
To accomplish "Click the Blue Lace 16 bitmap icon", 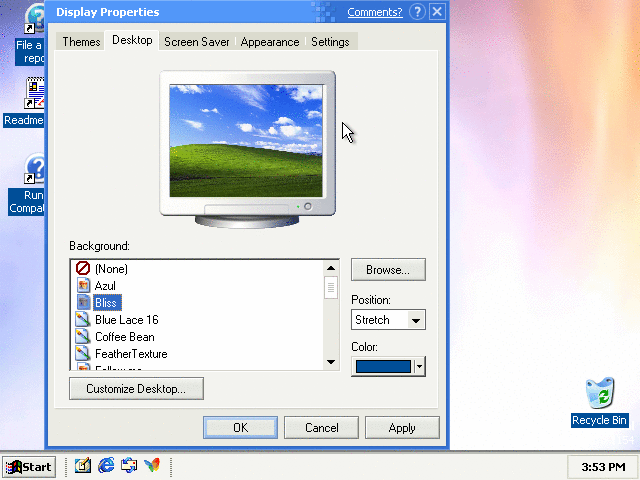I will pyautogui.click(x=83, y=320).
